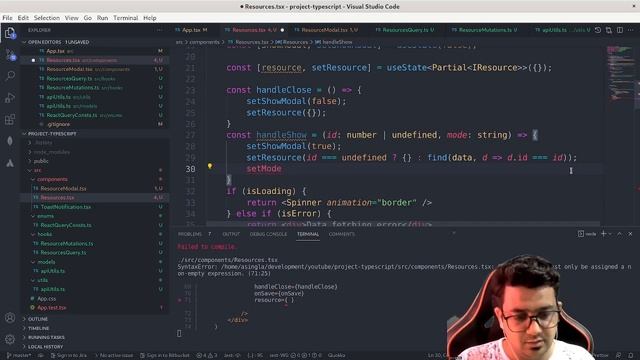Viewport: 640px width, 360px height.
Task: Maximize the terminal panel with chevron up
Action: [620, 234]
